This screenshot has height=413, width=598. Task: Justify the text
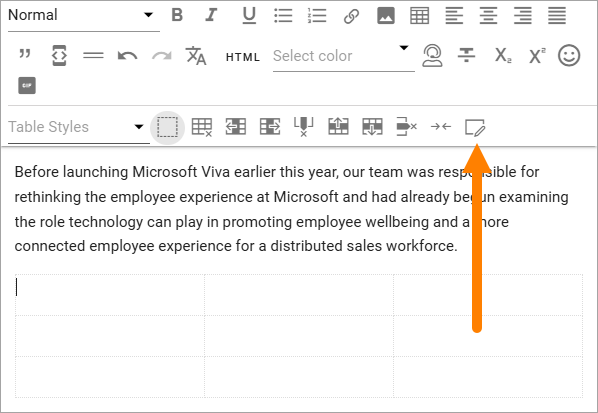click(557, 16)
